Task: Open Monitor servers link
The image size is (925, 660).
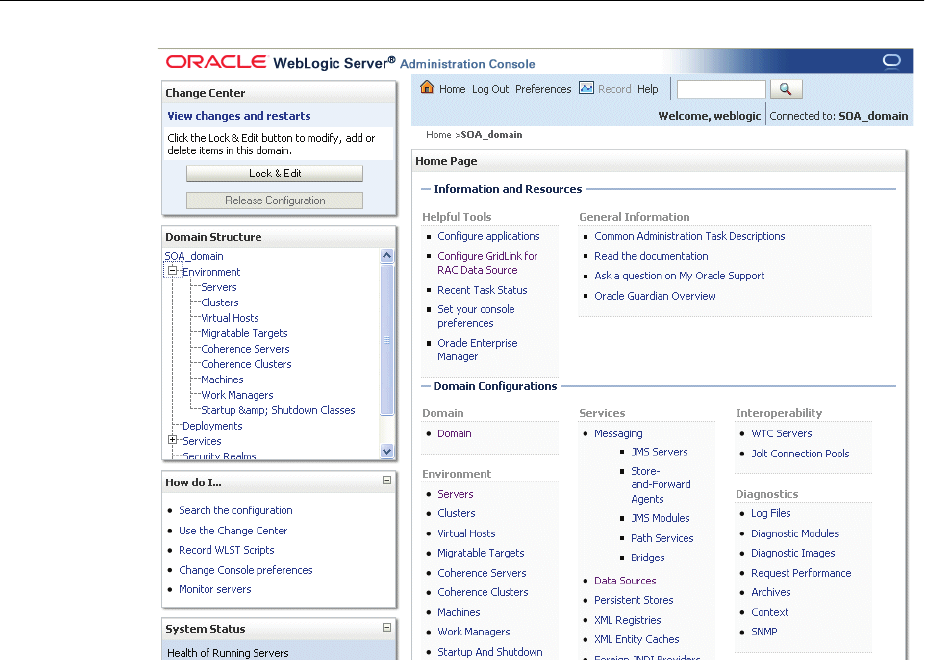Action: pyautogui.click(x=215, y=589)
